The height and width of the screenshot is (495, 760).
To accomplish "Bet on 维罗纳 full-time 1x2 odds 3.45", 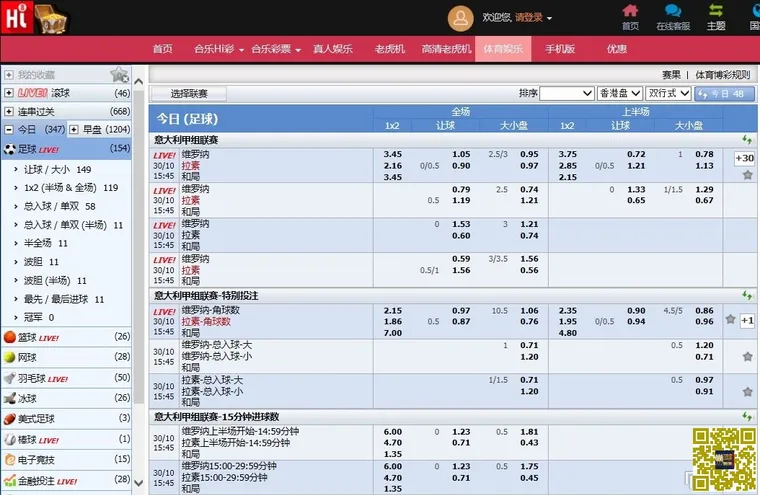I will tap(393, 154).
